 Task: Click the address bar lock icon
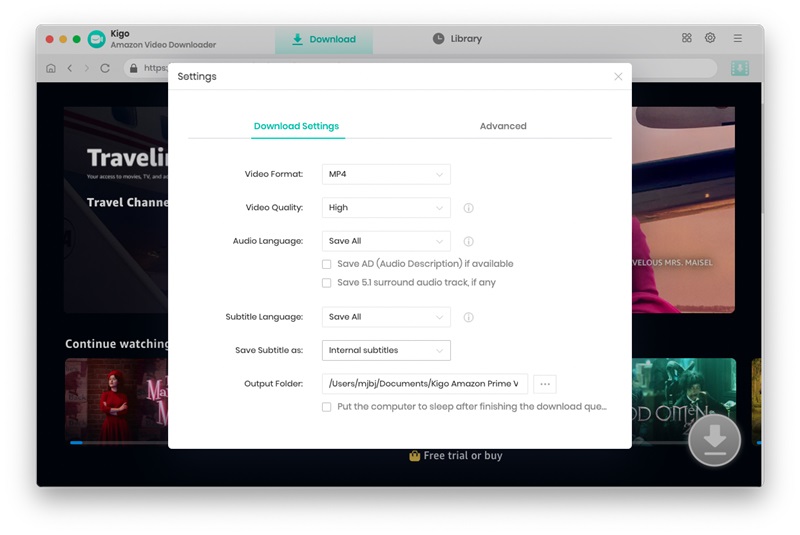(x=133, y=68)
